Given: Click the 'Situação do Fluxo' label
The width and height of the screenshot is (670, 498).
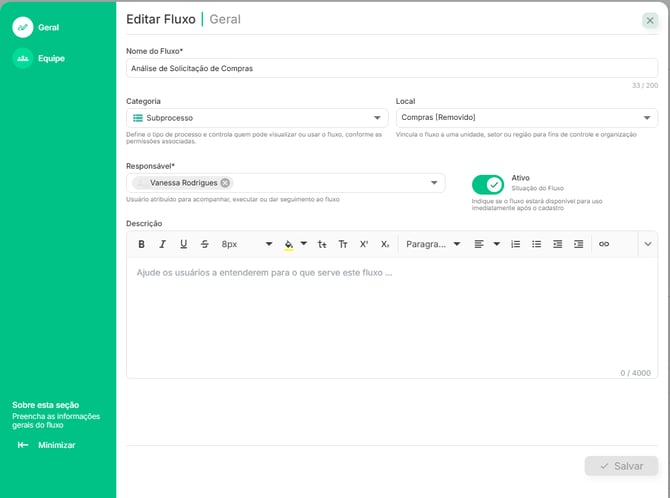Looking at the screenshot, I should pyautogui.click(x=538, y=188).
